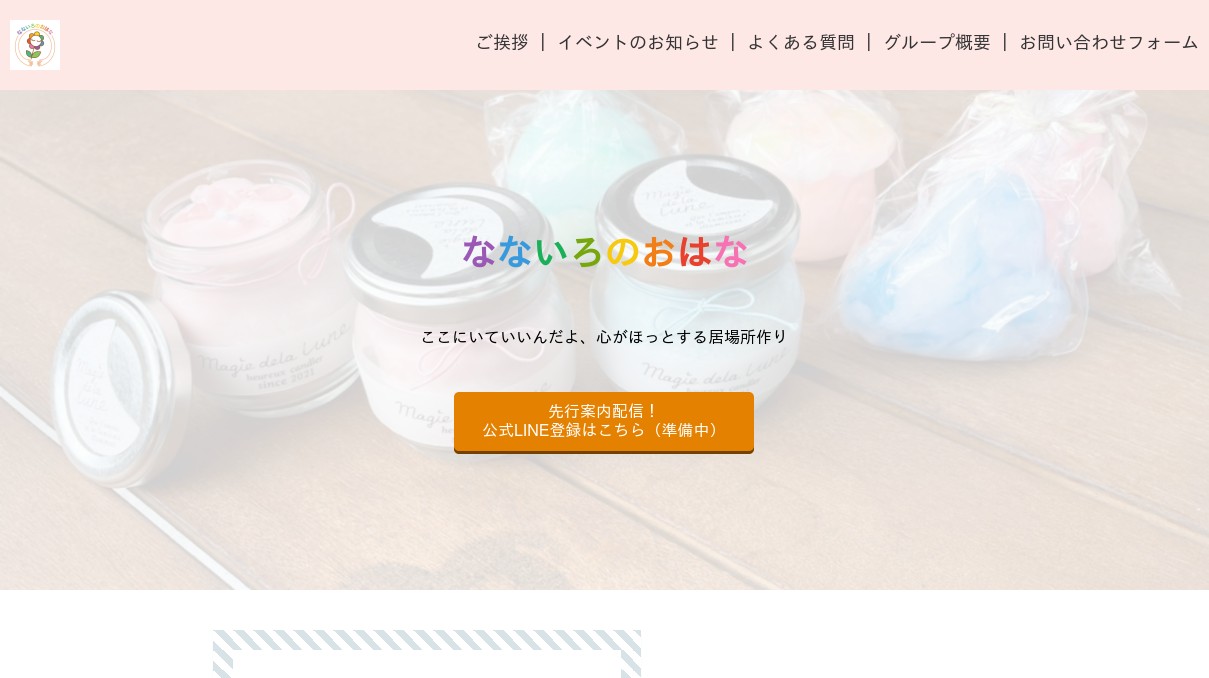Open the ご挨拶 menu item

[x=502, y=42]
